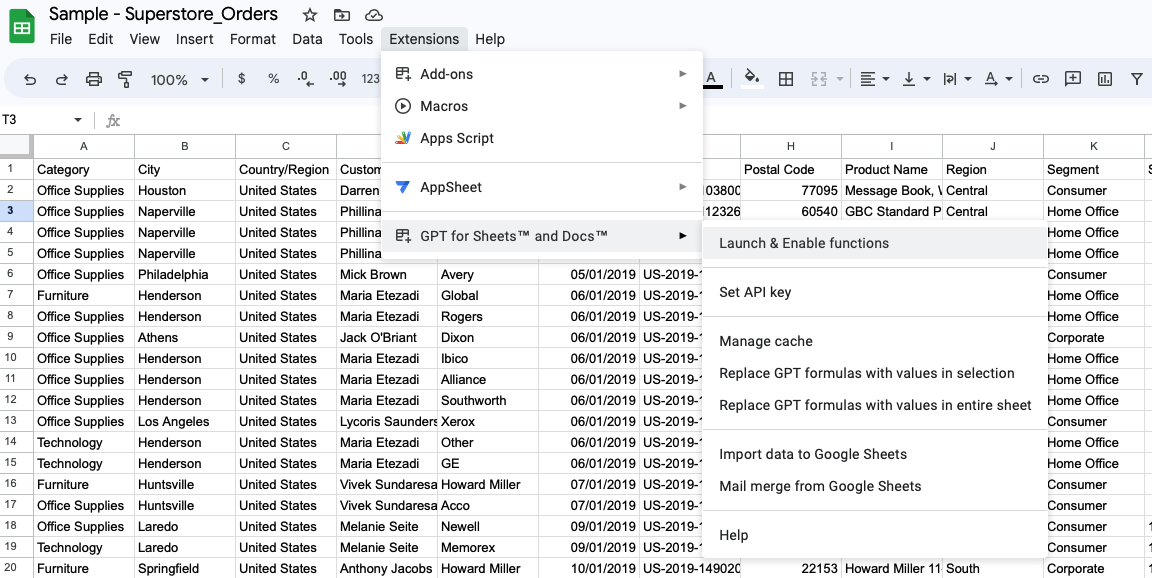Click the print icon

(x=94, y=79)
